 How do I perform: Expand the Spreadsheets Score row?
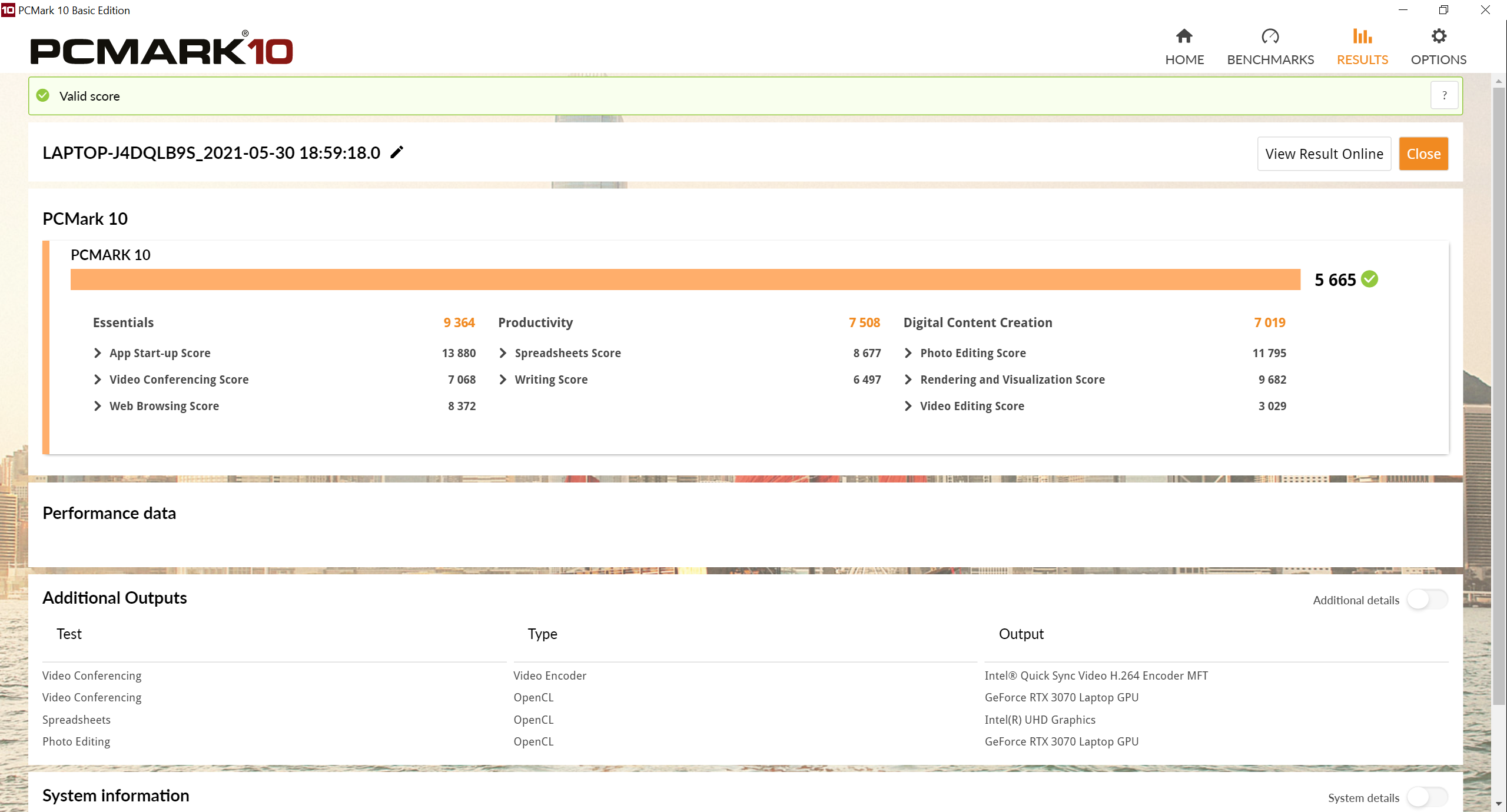point(503,353)
